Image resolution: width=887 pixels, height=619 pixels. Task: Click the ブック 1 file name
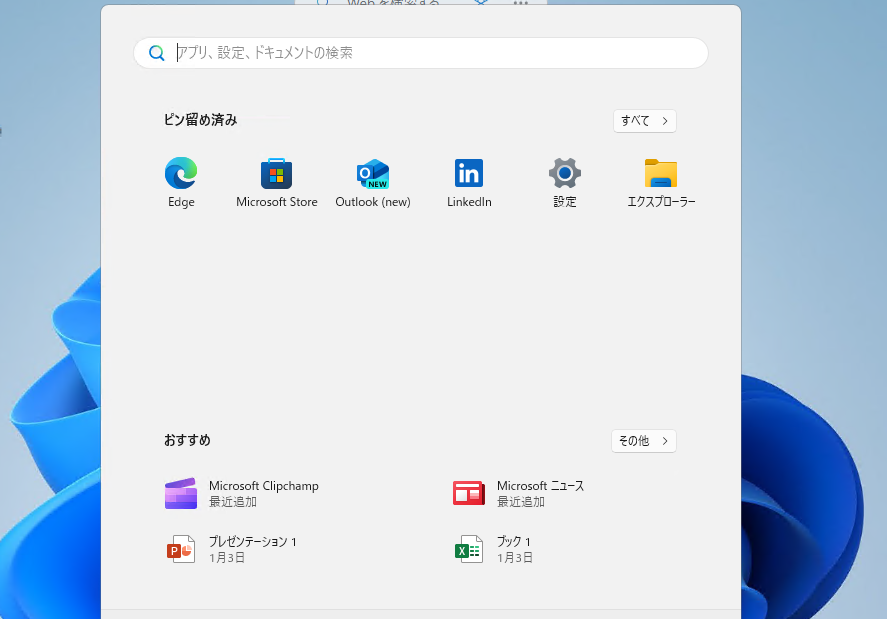pos(514,541)
